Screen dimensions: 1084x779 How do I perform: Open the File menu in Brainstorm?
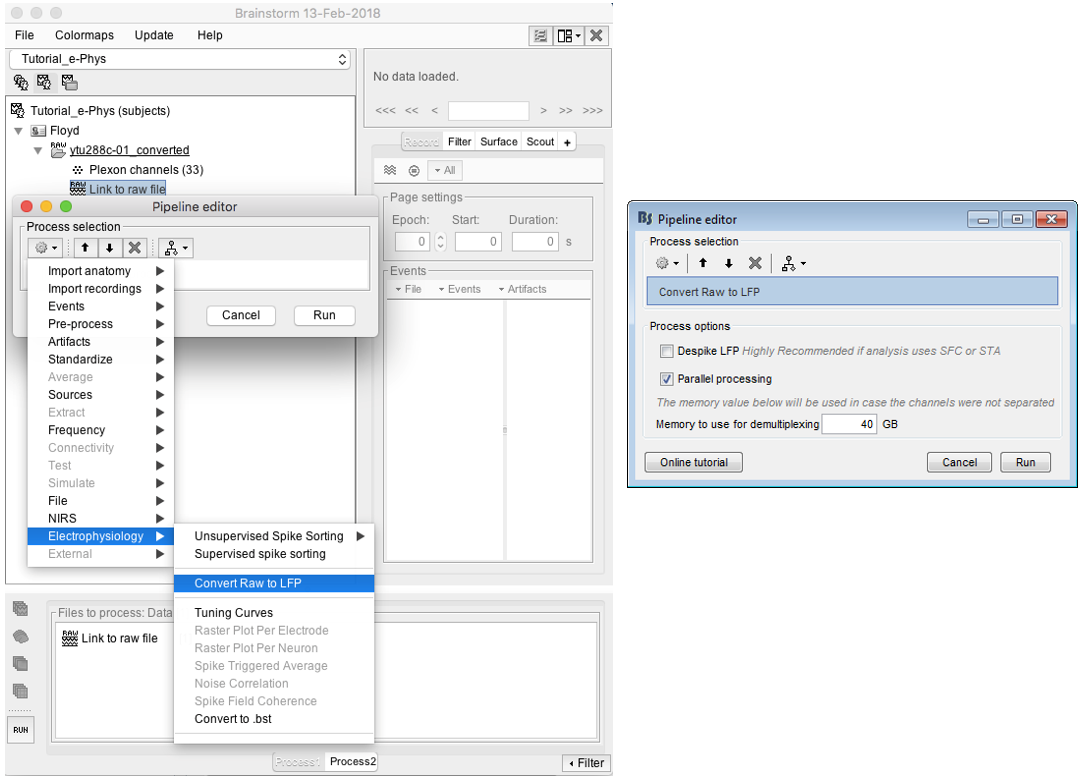point(24,35)
